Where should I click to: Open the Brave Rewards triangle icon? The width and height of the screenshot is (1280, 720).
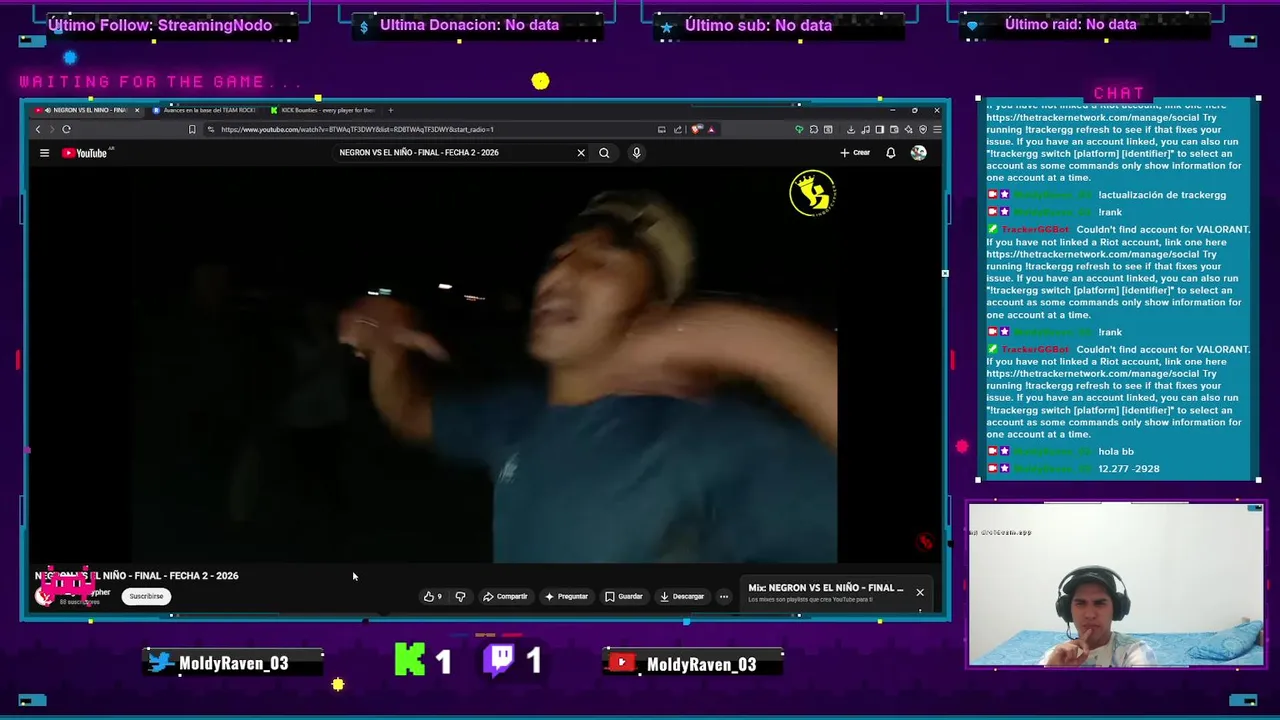[x=711, y=130]
